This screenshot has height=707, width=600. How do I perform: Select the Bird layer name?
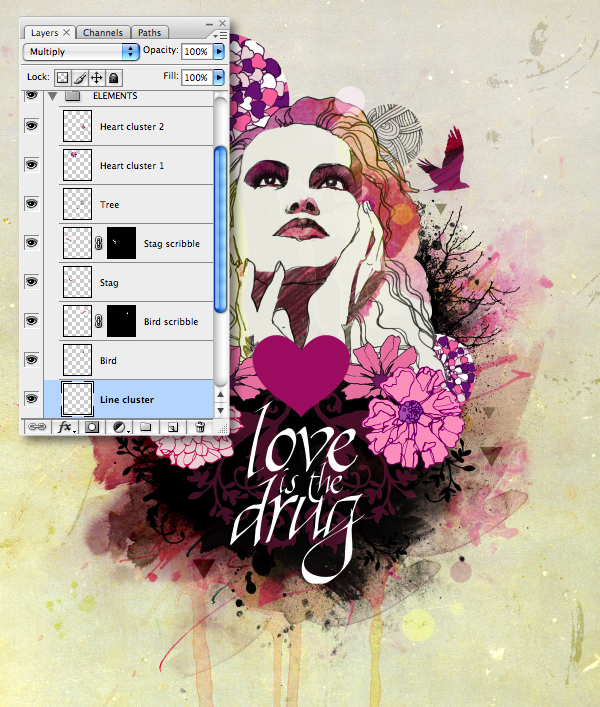click(108, 361)
